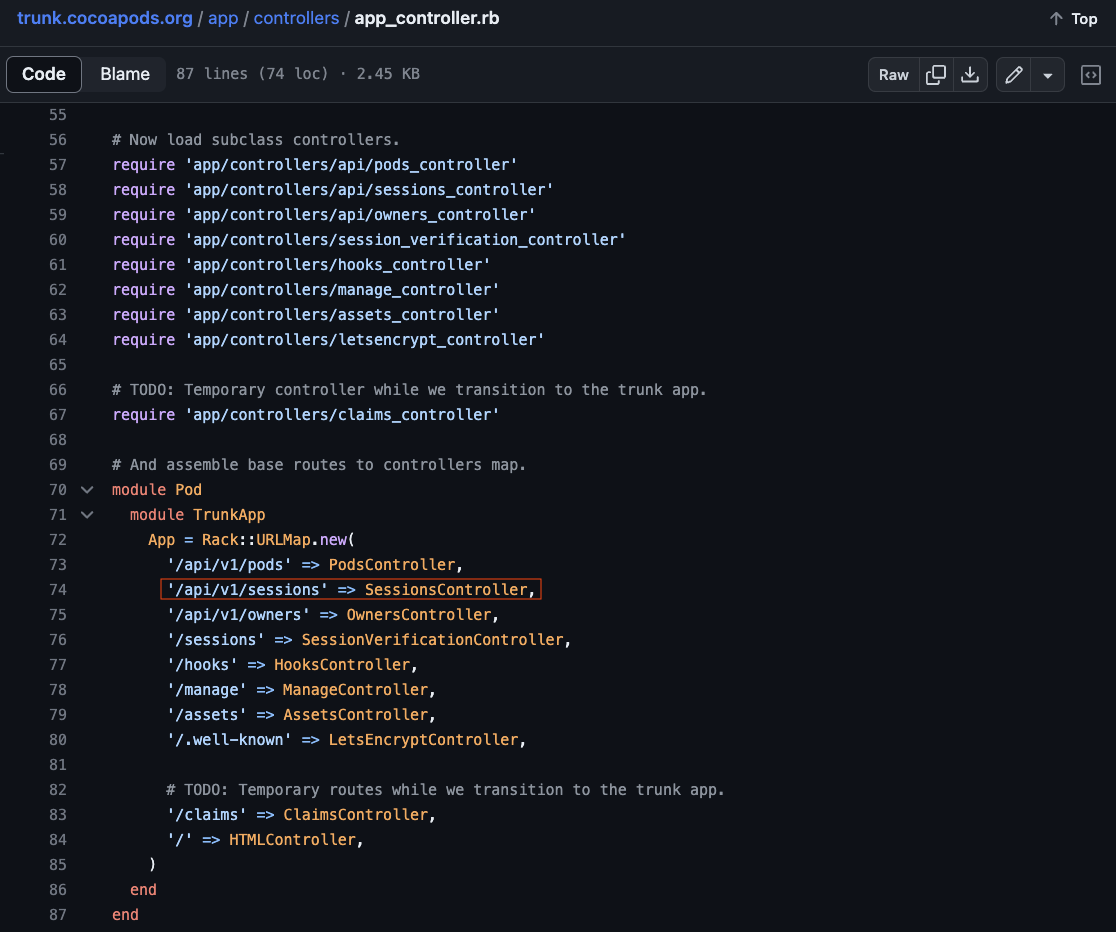Go to controllers folder breadcrumb
The width and height of the screenshot is (1116, 932).
point(296,19)
